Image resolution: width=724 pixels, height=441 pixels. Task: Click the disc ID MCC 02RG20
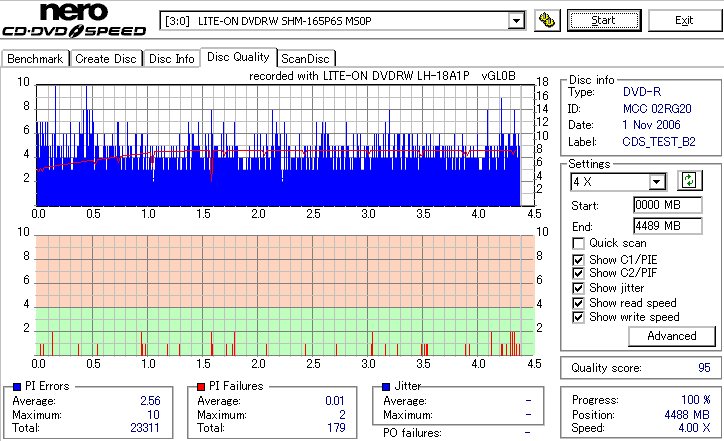click(x=657, y=109)
